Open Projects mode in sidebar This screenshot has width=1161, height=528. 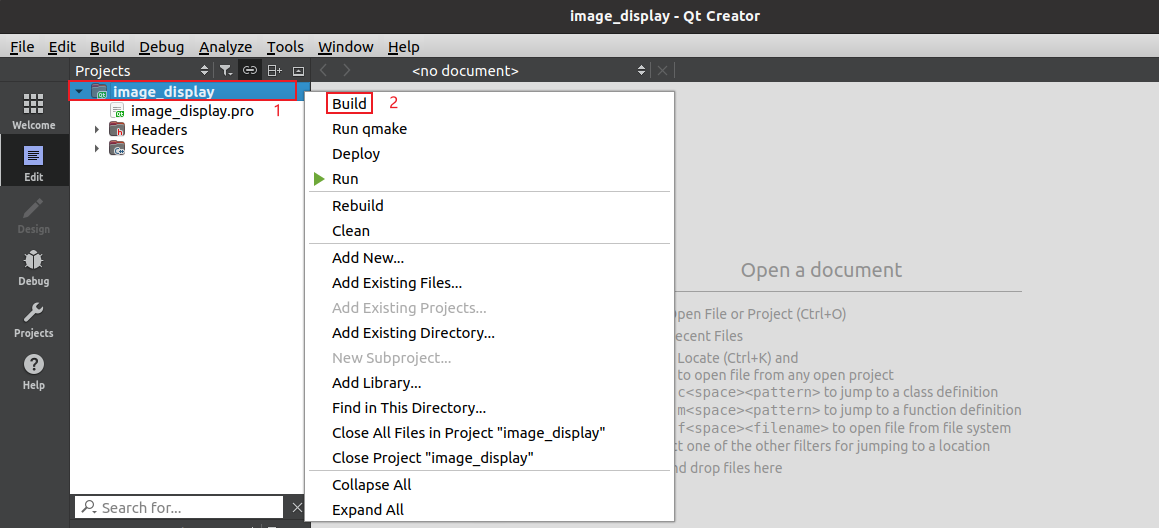[x=33, y=319]
